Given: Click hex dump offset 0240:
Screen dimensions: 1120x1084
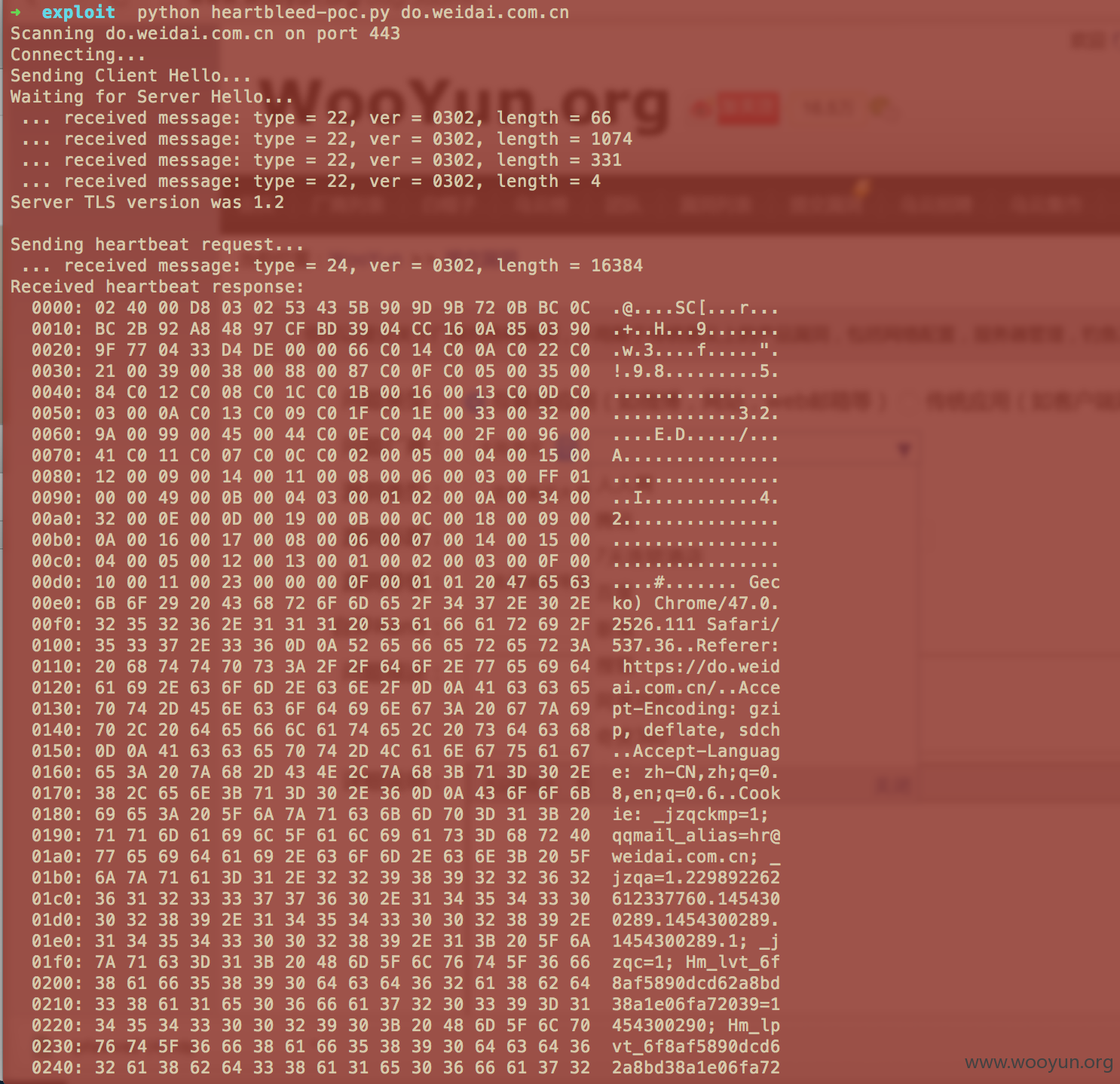Looking at the screenshot, I should (x=57, y=1067).
